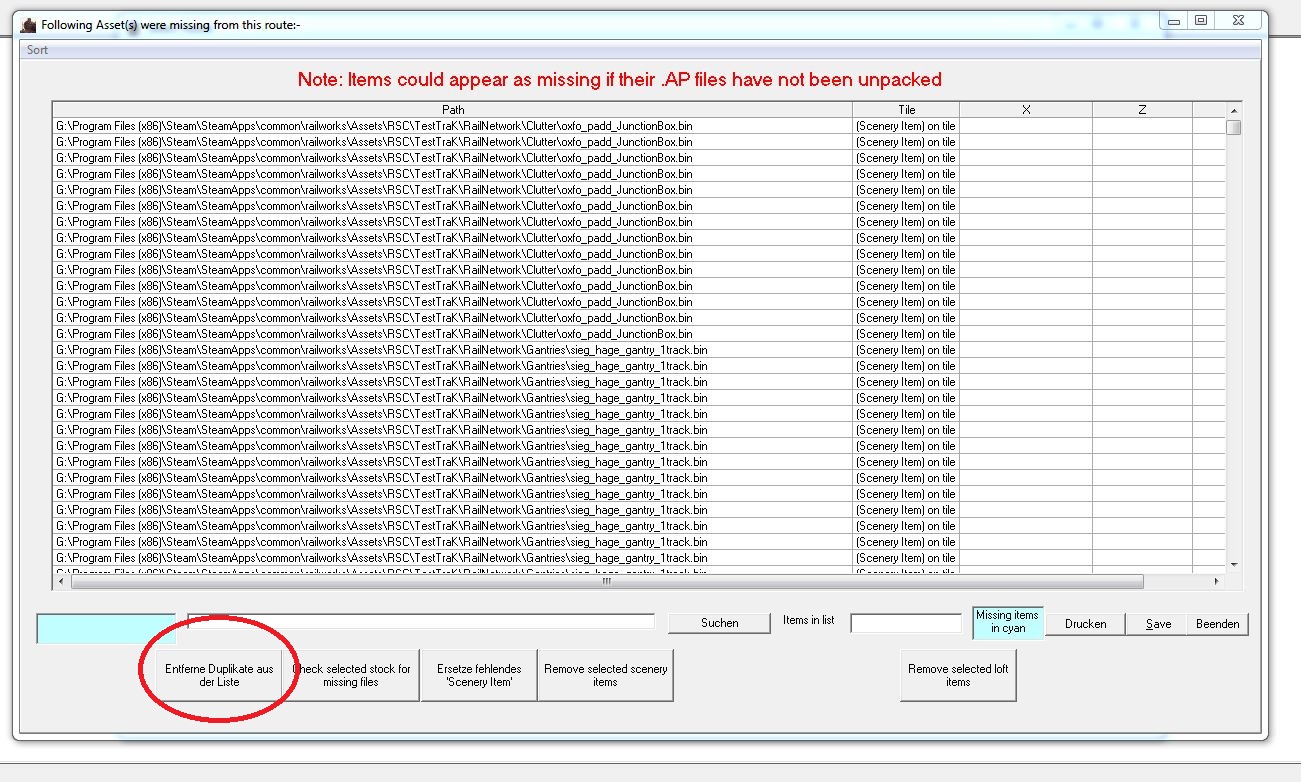
Task: Click Ersetze fehlendes 'Scenery Item' button
Action: (x=479, y=675)
